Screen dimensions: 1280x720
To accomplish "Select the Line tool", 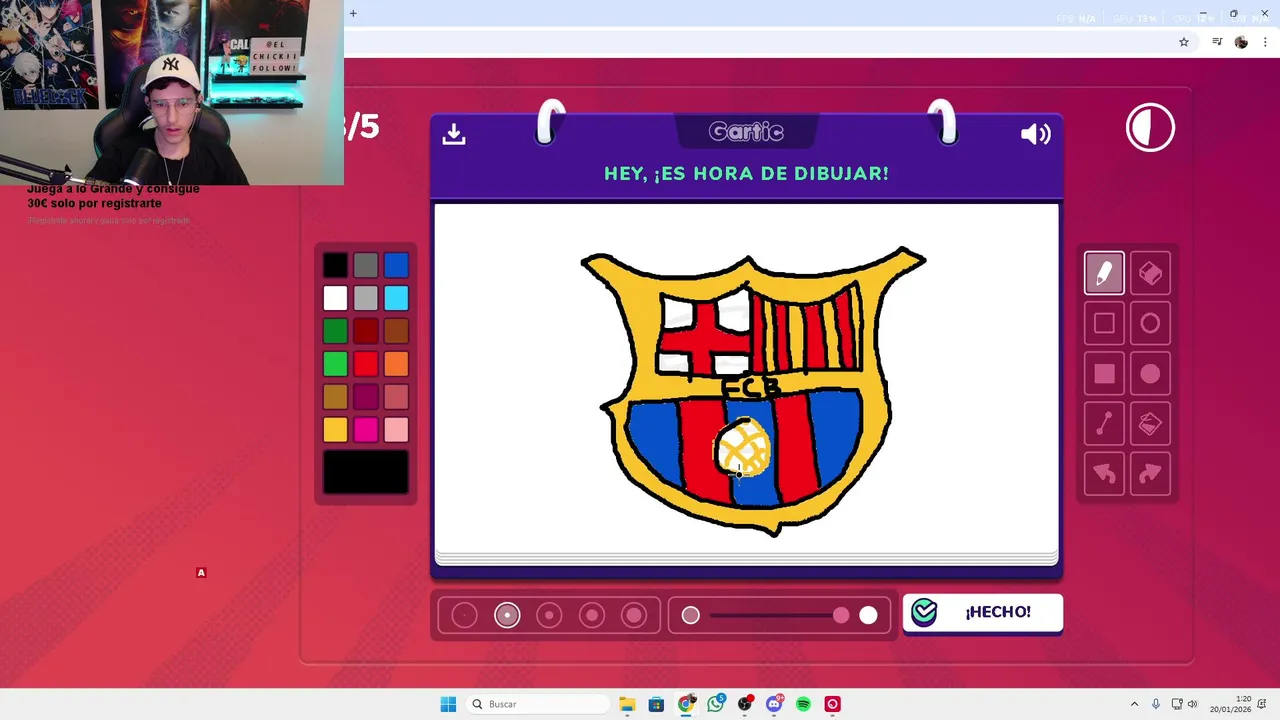I will coord(1104,424).
